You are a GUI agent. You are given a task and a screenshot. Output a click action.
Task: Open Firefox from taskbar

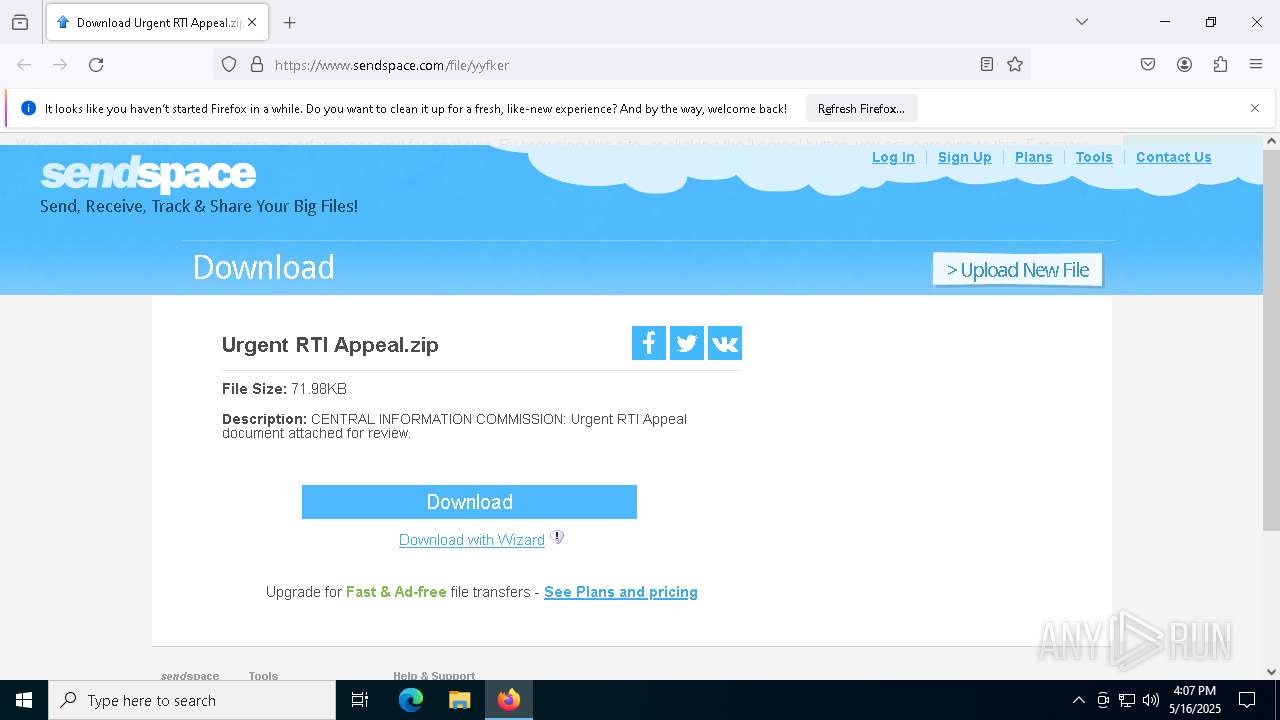(509, 700)
